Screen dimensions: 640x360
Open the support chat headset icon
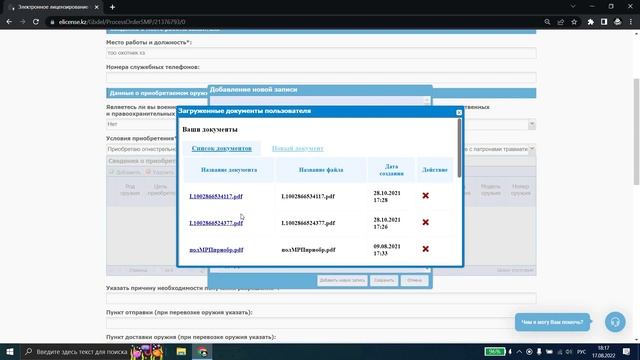(615, 322)
